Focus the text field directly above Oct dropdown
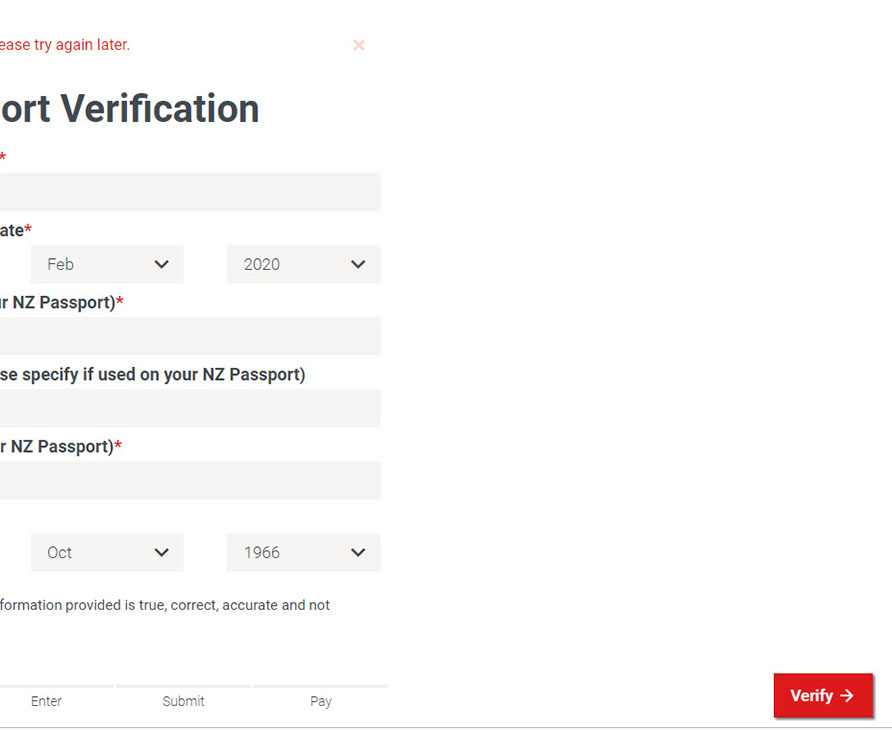Viewport: 892px width, 731px height. pyautogui.click(x=190, y=480)
